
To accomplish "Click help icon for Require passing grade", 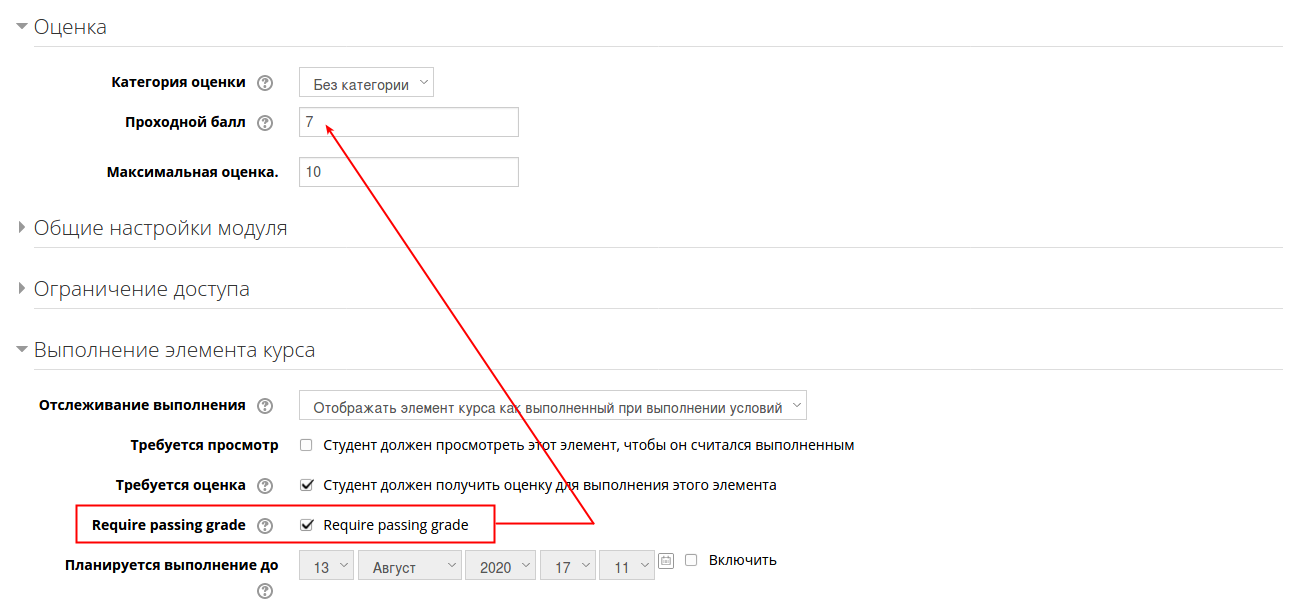I will coord(265,526).
